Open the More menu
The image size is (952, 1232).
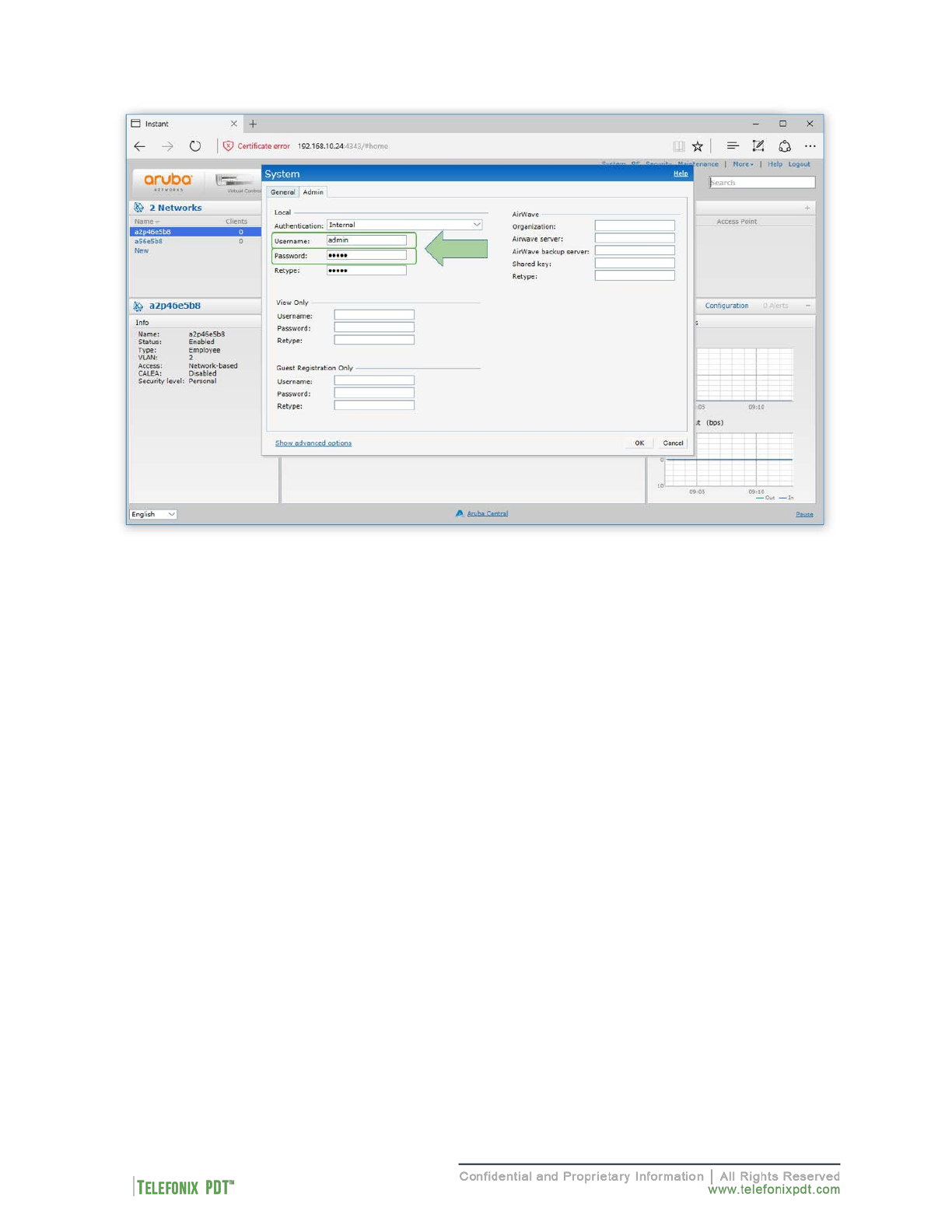coord(743,164)
